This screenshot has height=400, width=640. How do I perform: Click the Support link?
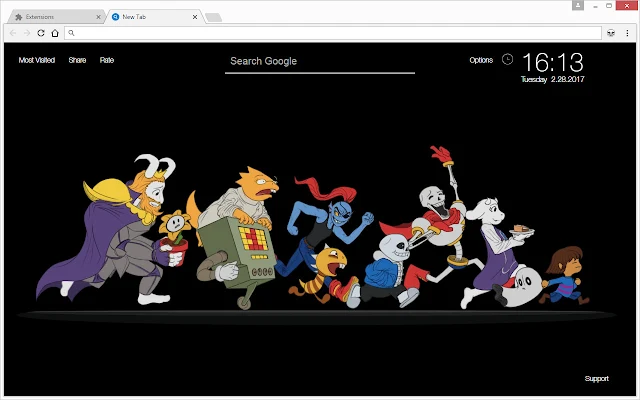coord(596,378)
